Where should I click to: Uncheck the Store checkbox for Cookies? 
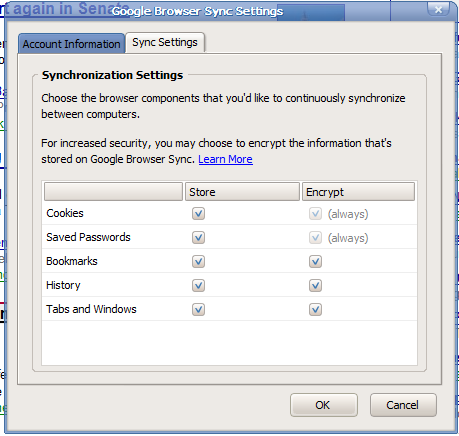(x=198, y=214)
